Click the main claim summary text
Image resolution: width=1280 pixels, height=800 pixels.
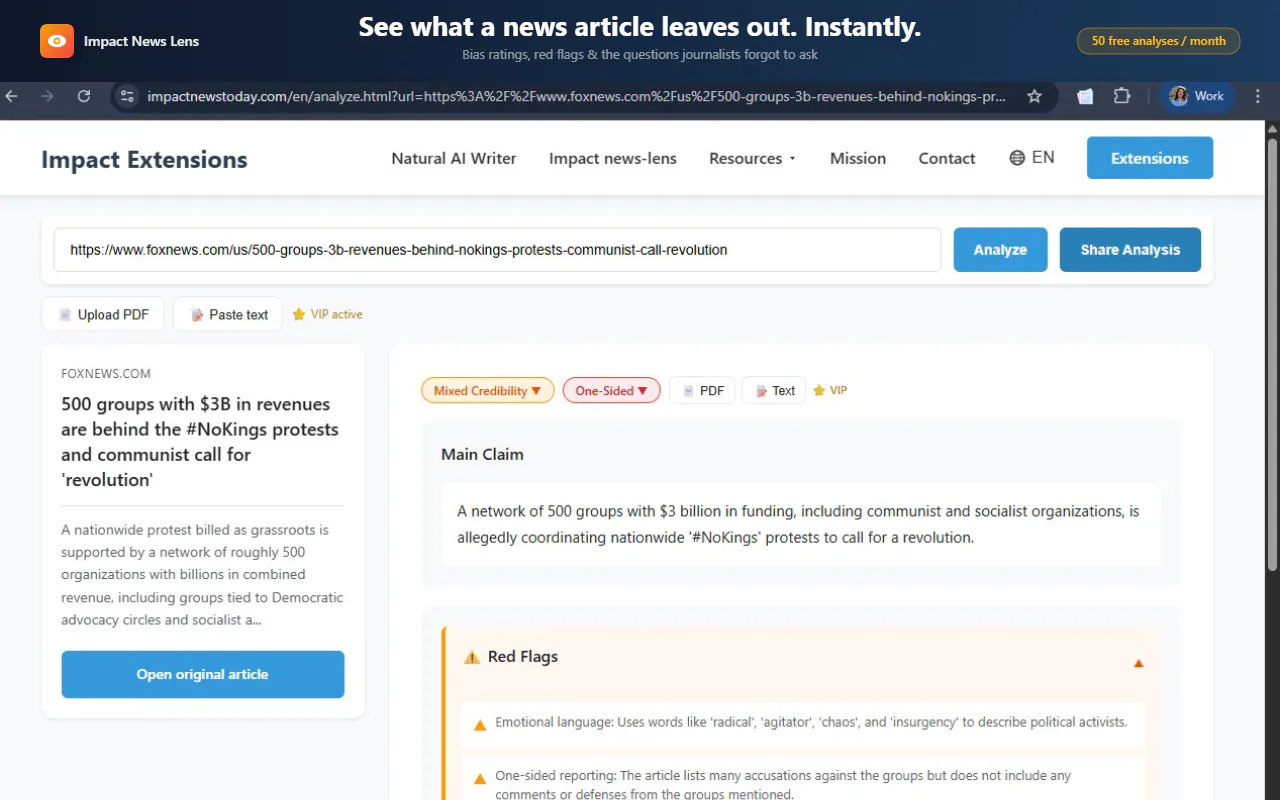(x=798, y=524)
